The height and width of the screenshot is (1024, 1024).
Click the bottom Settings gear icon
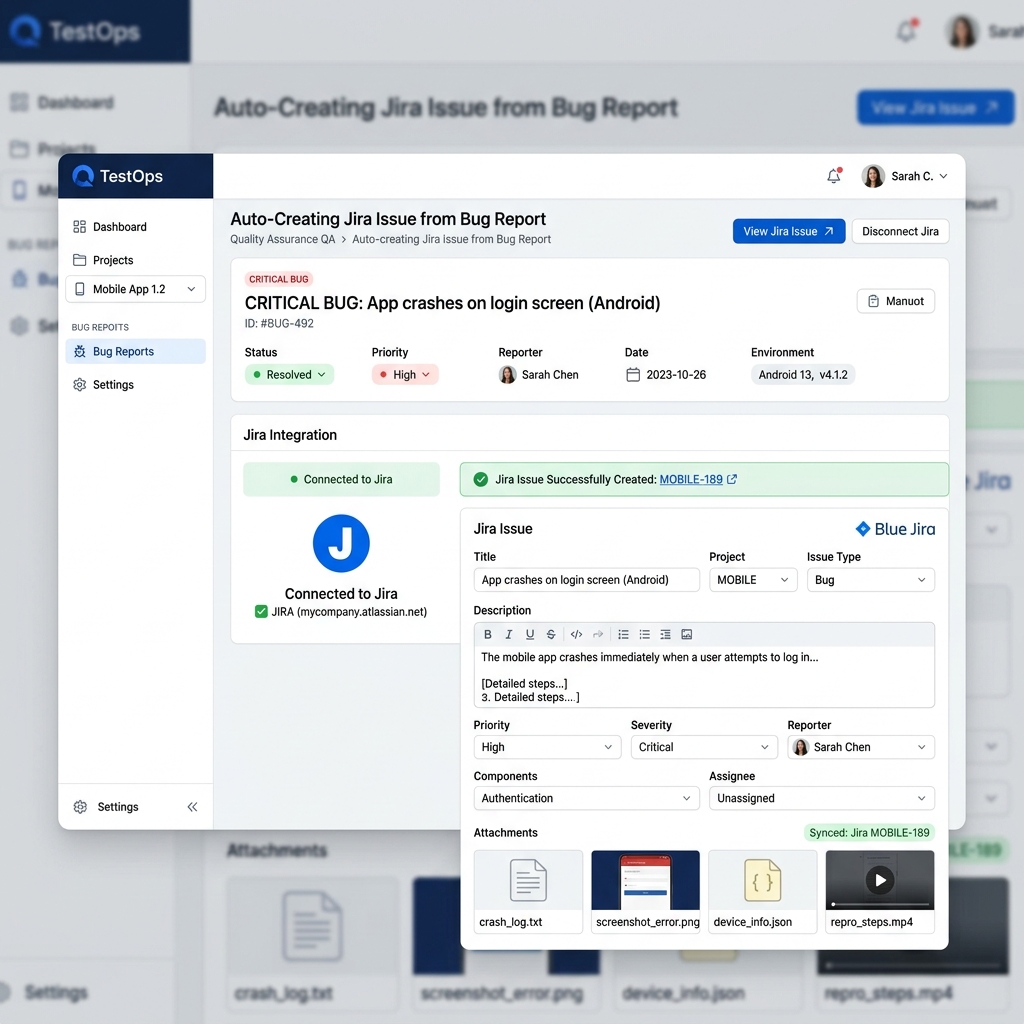pos(80,807)
